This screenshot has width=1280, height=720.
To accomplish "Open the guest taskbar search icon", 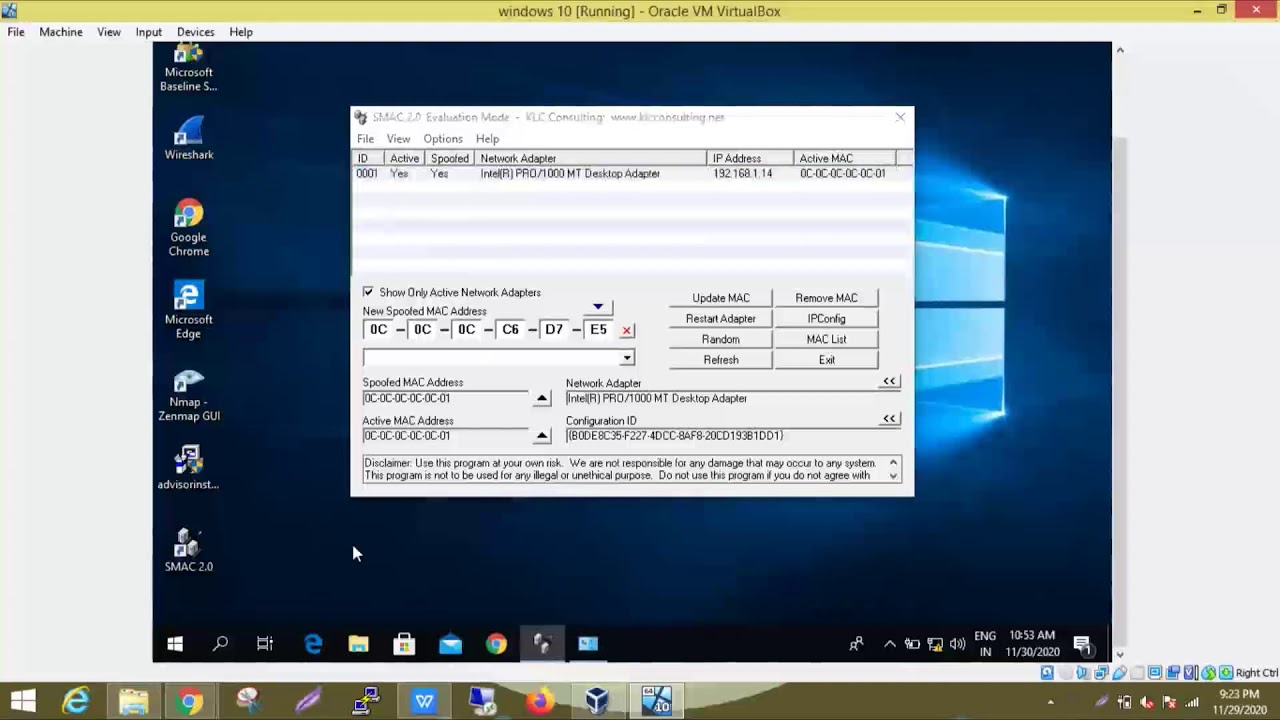I will [220, 644].
